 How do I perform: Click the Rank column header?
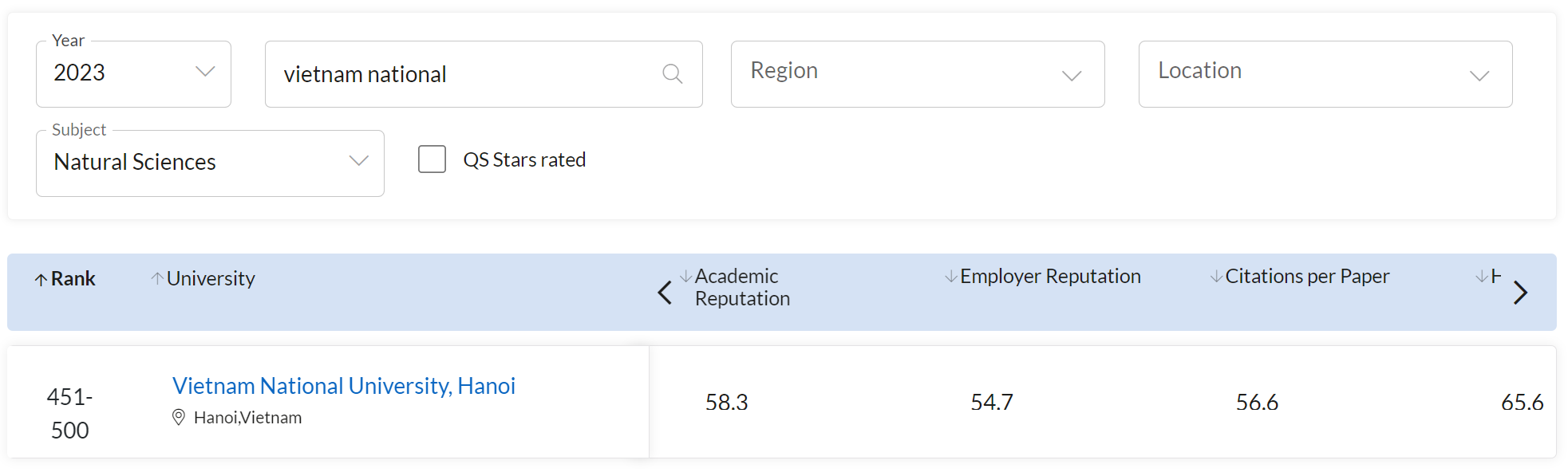click(x=73, y=279)
